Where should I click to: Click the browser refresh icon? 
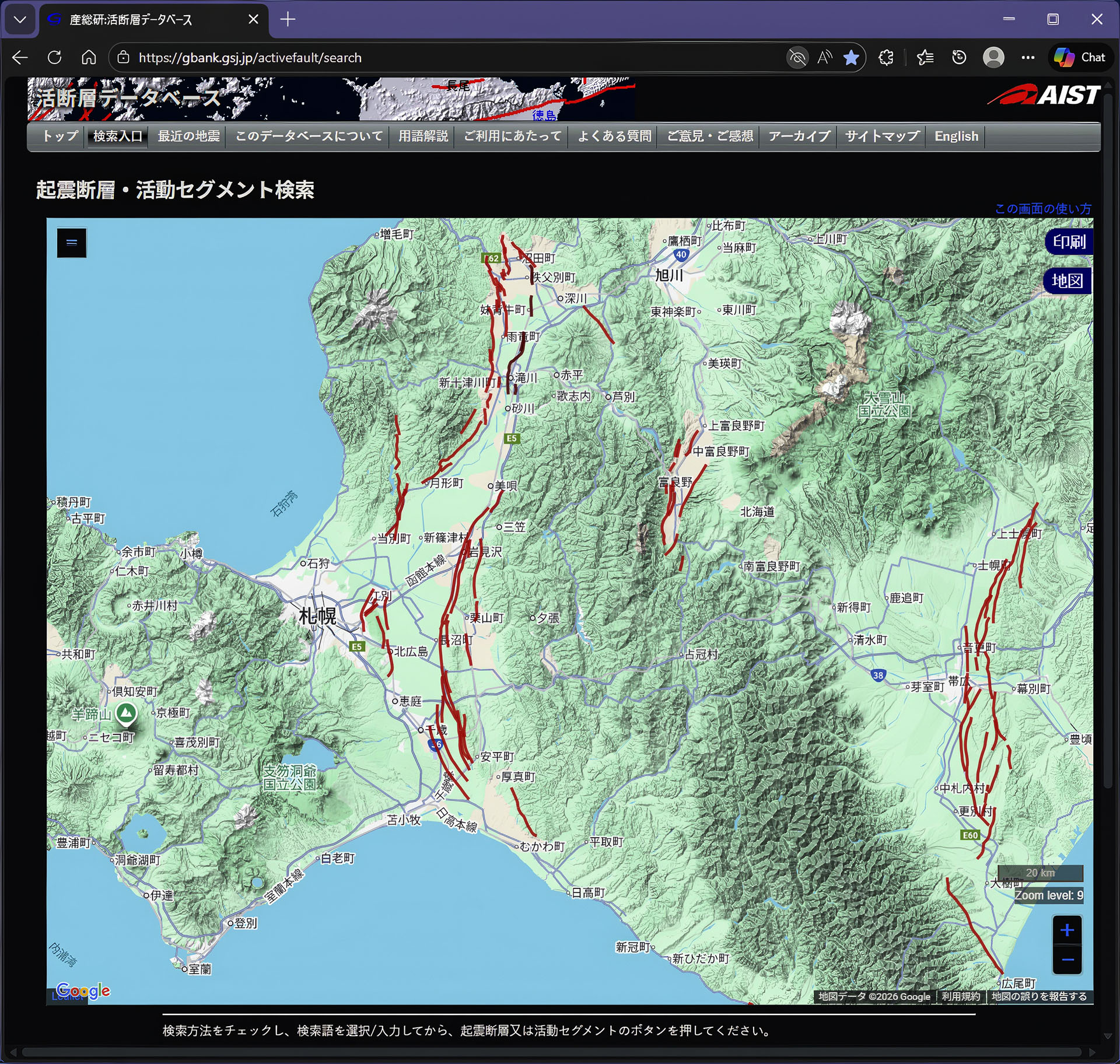tap(54, 57)
